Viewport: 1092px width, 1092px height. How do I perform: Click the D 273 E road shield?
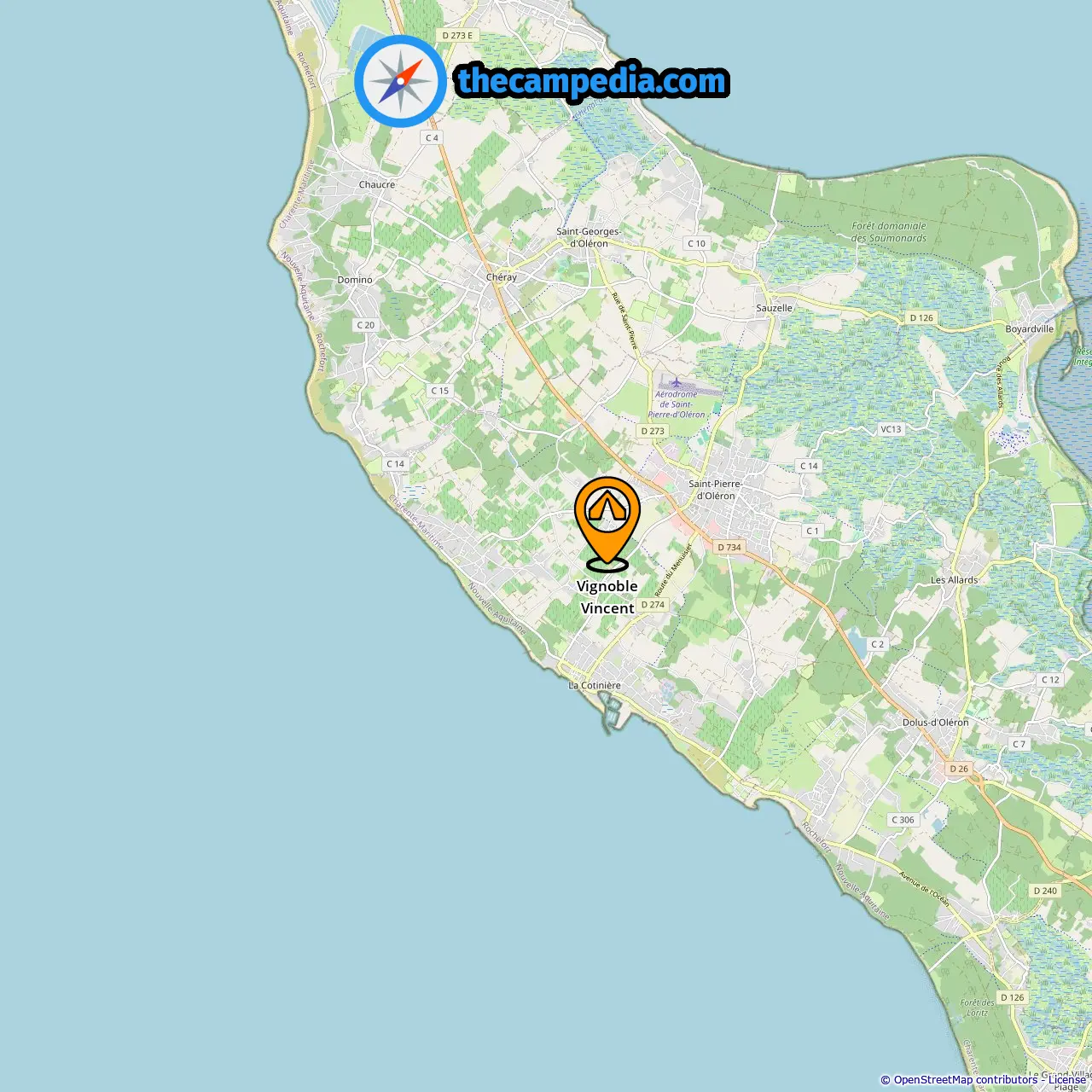point(457,36)
